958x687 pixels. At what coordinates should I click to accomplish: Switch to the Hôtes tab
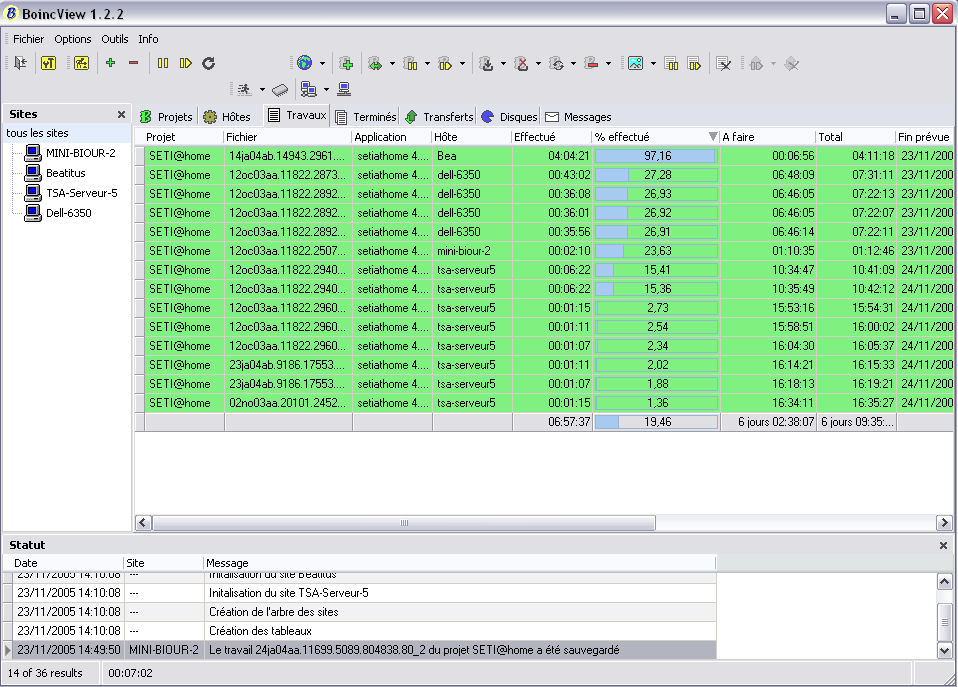pyautogui.click(x=227, y=117)
